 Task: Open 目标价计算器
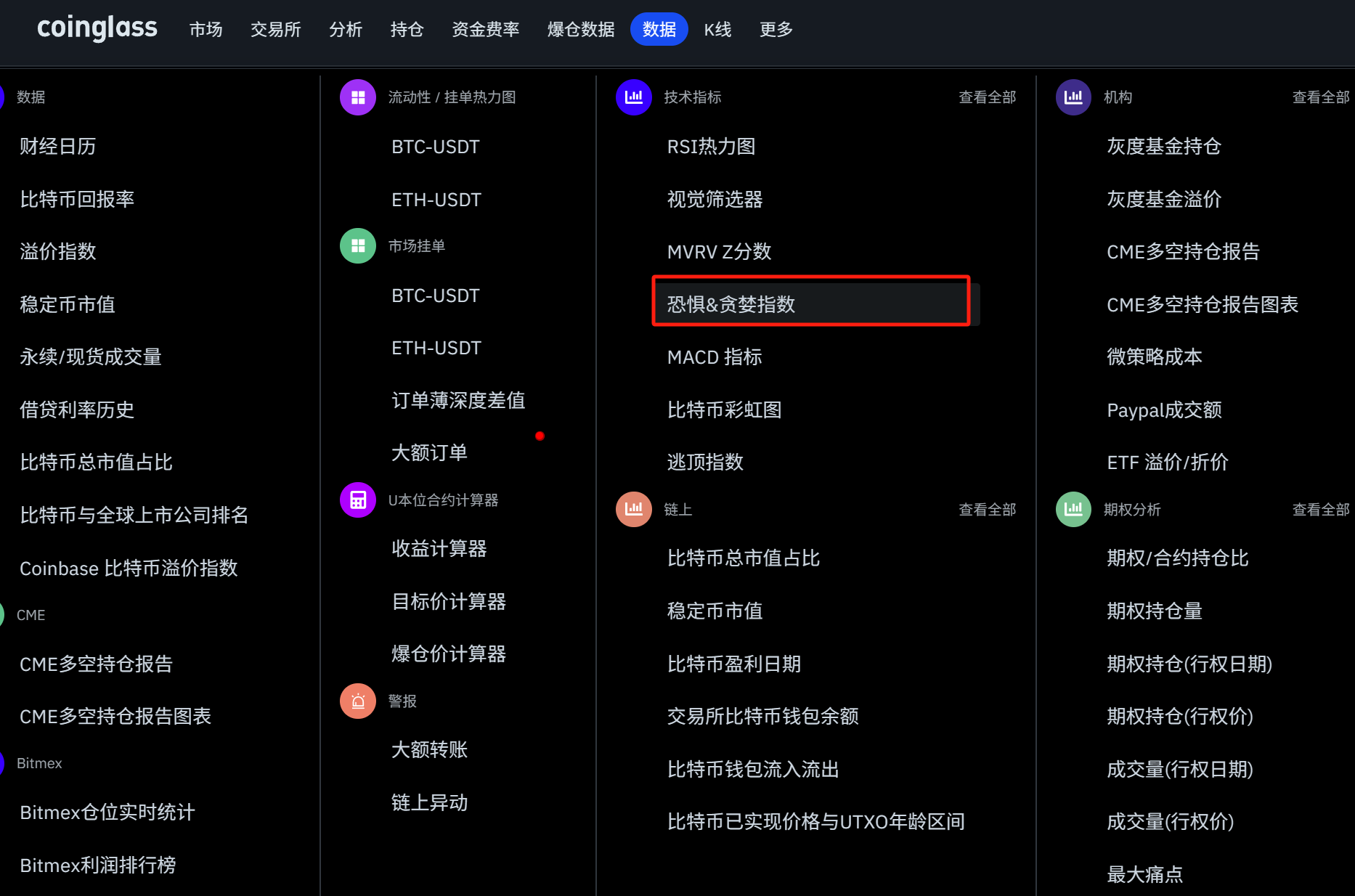[449, 602]
